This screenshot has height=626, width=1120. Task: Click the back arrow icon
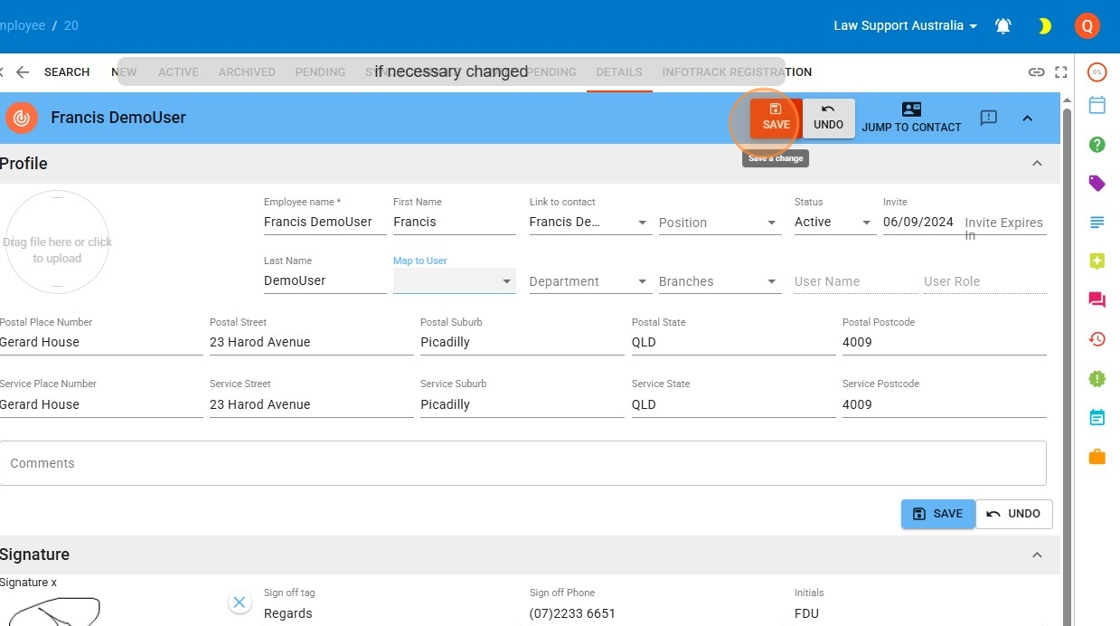pyautogui.click(x=23, y=72)
